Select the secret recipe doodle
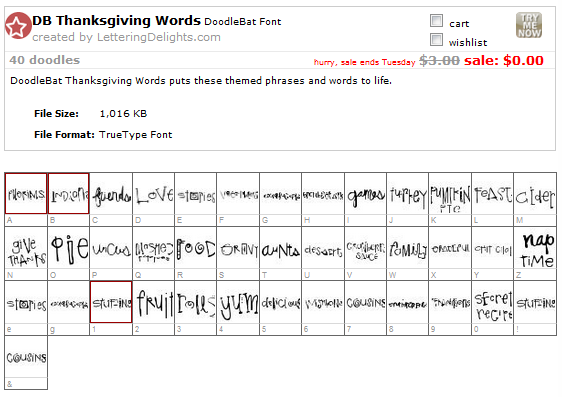 [492, 302]
